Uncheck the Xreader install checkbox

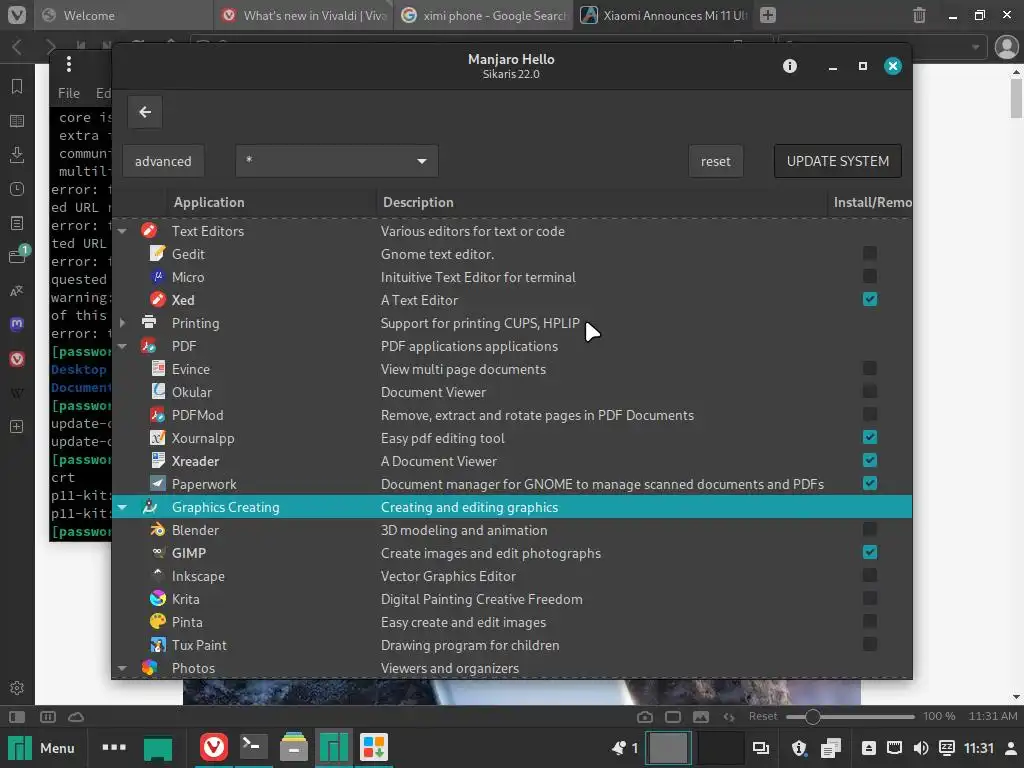[869, 460]
